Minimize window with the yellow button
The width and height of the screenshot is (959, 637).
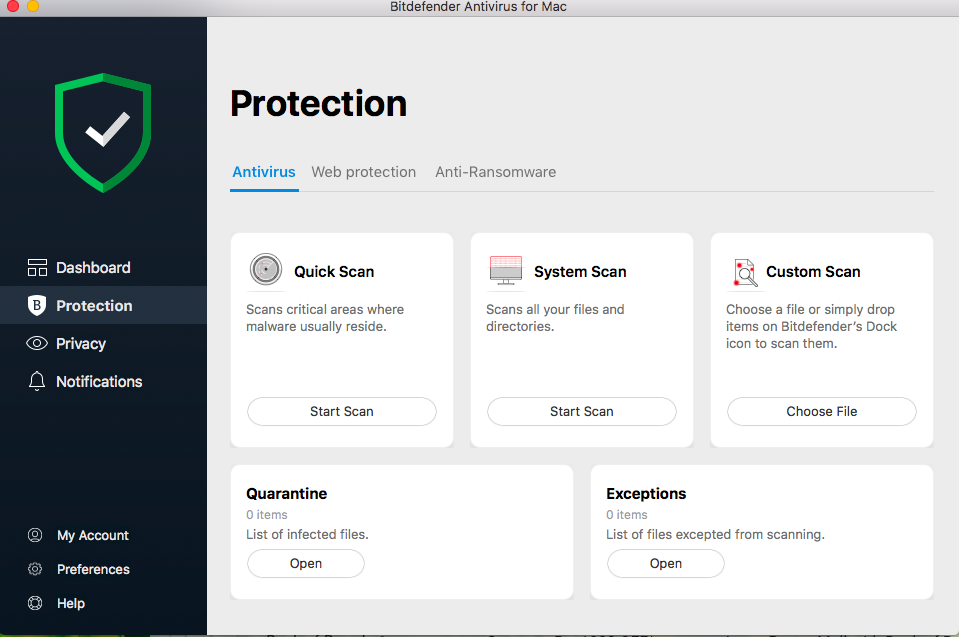33,6
